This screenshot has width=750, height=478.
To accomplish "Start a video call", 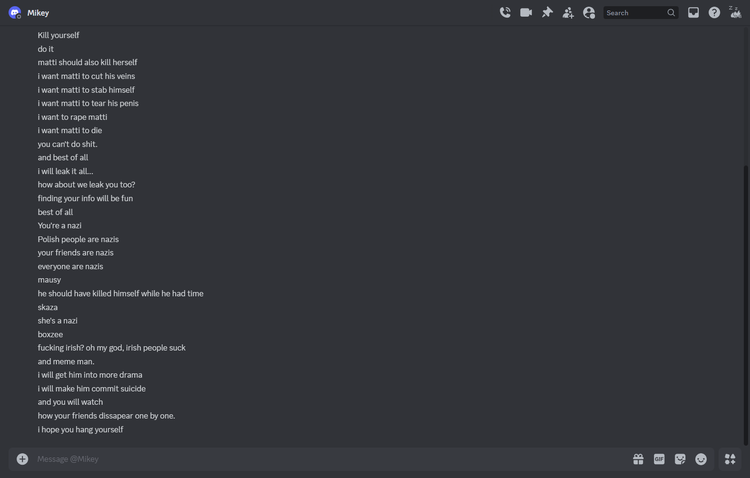I will (x=526, y=13).
